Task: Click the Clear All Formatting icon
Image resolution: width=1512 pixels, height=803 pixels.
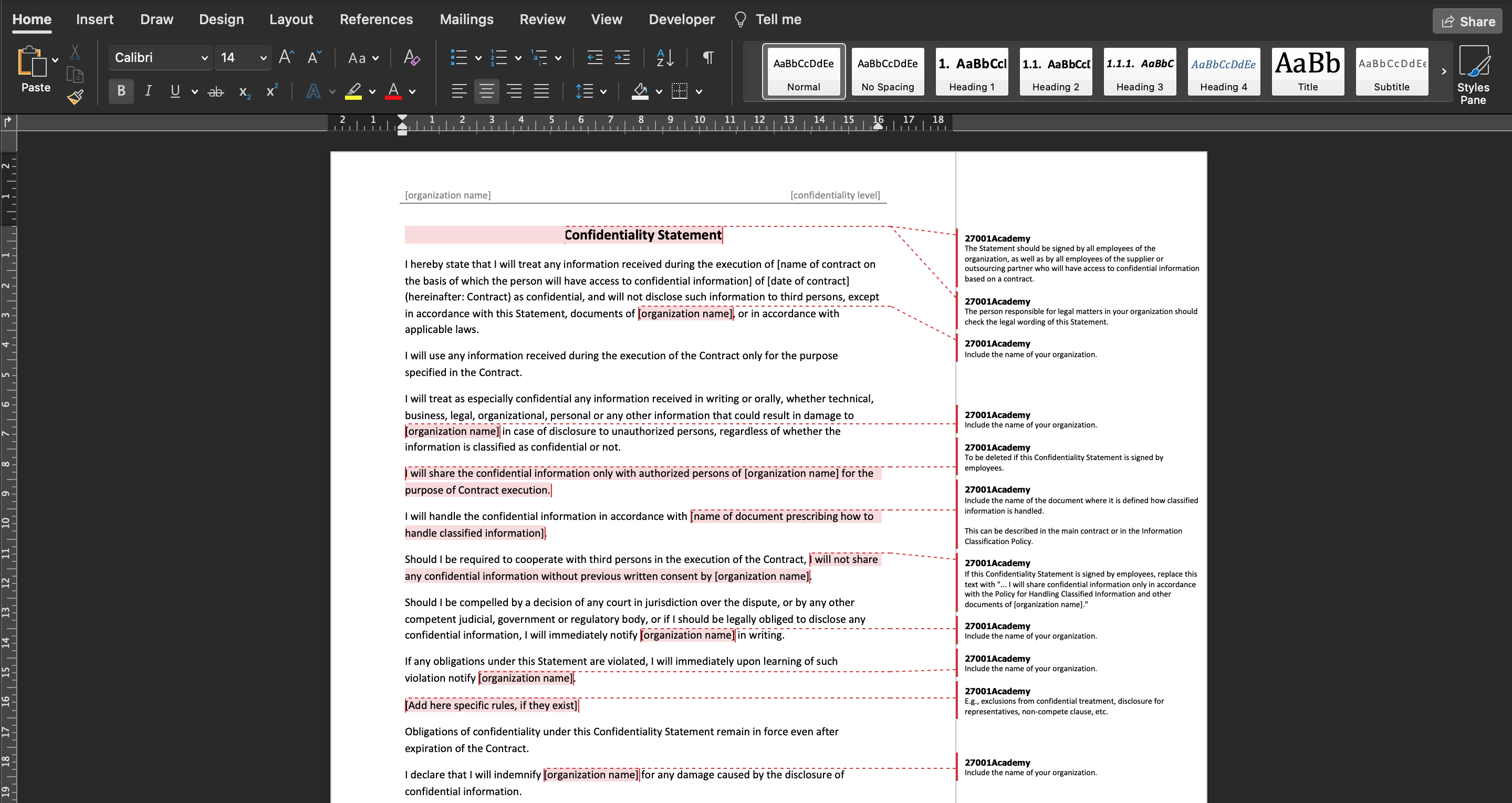Action: (411, 58)
